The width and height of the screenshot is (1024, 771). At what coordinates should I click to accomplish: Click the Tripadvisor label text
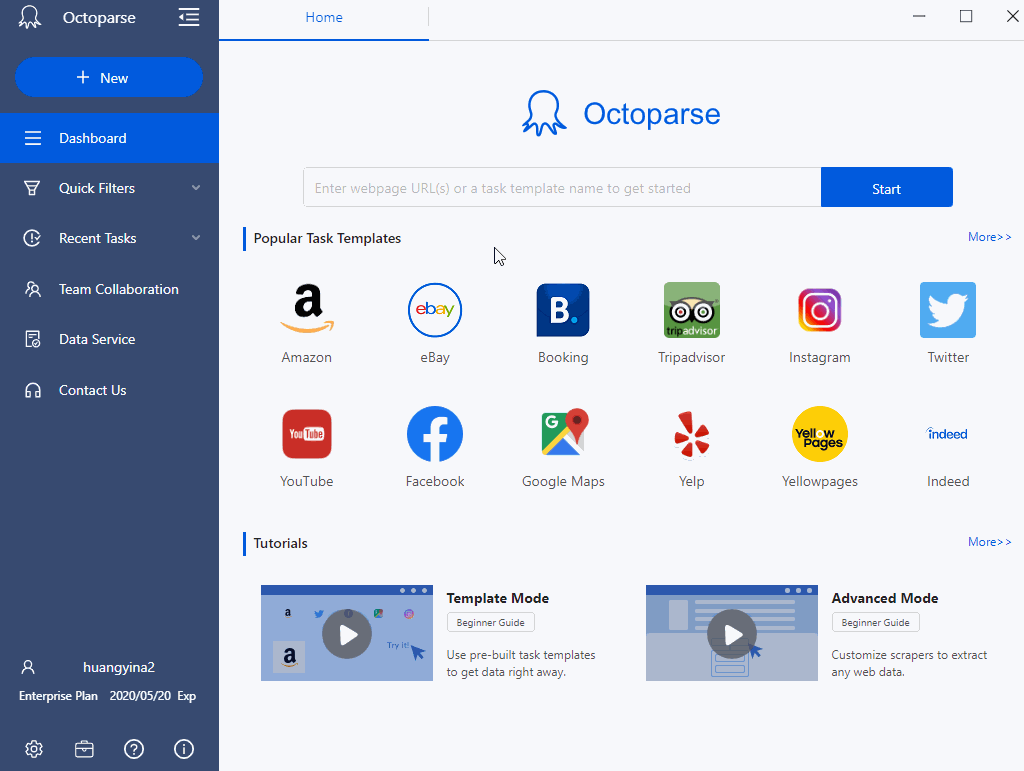[x=692, y=357]
